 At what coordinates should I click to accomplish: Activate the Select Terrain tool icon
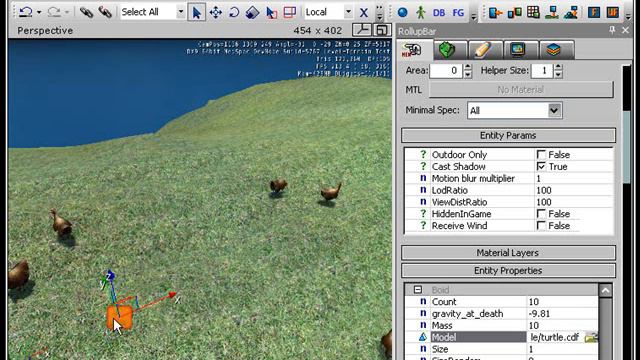click(271, 12)
